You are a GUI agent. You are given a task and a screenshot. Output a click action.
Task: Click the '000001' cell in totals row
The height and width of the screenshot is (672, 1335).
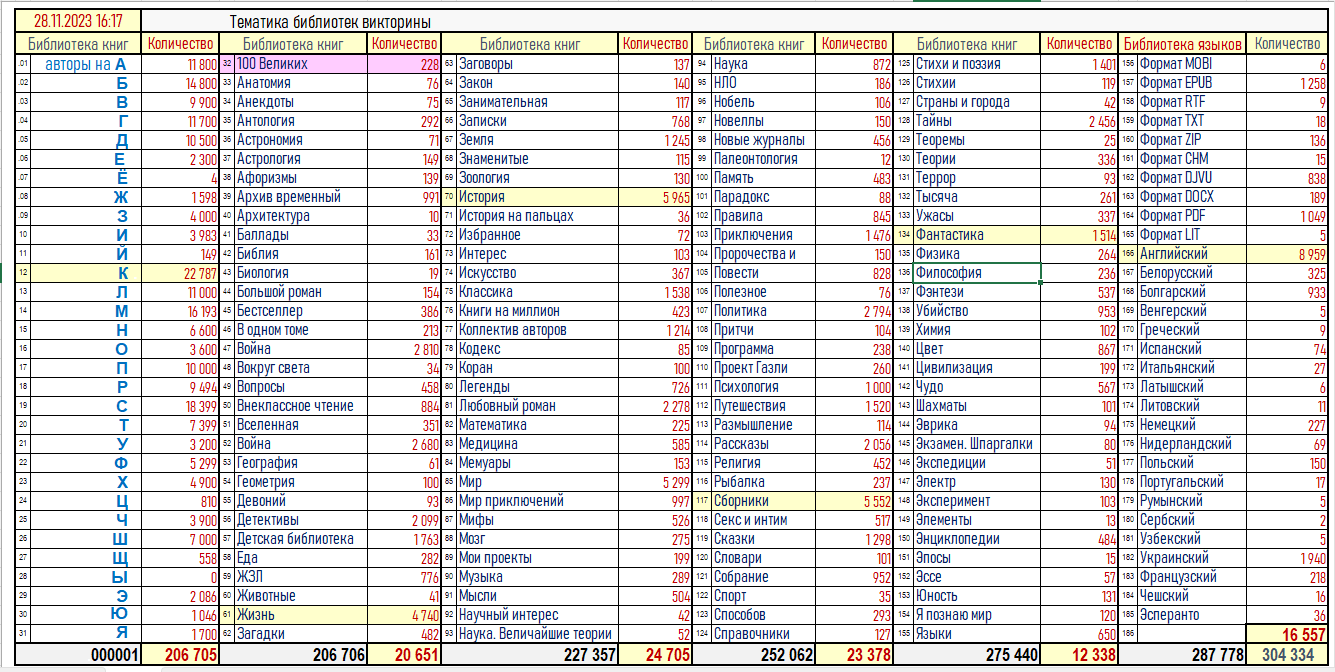click(x=79, y=654)
